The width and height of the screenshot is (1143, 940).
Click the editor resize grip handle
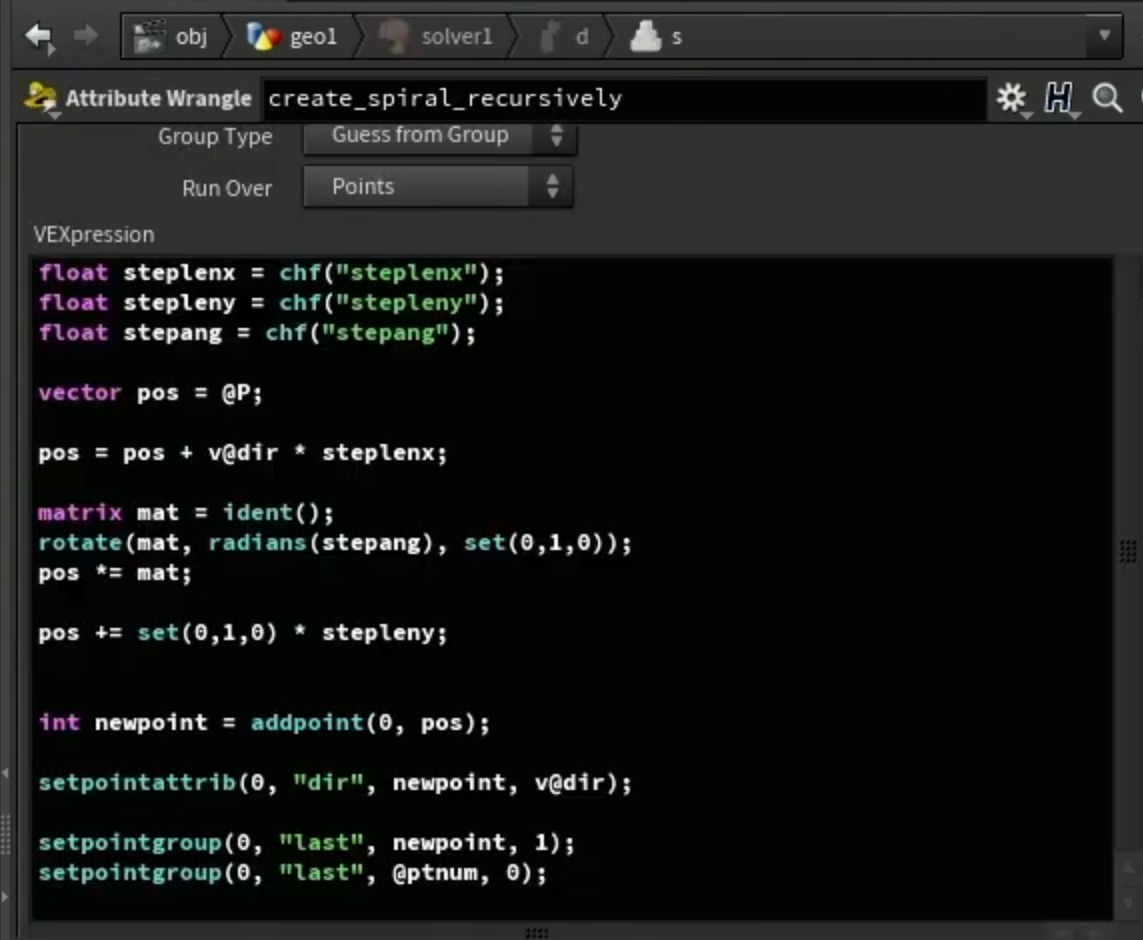(537, 932)
